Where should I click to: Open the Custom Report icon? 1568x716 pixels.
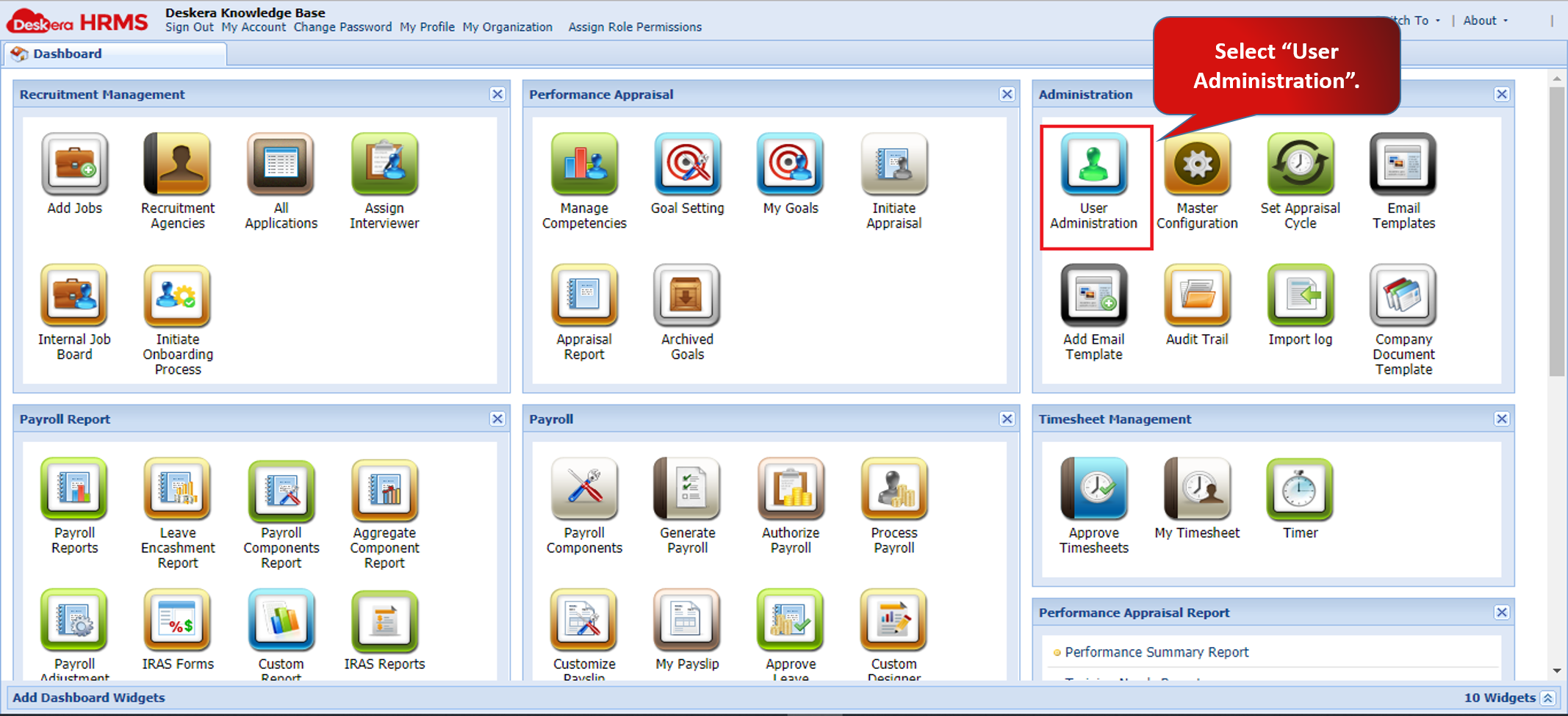[281, 620]
